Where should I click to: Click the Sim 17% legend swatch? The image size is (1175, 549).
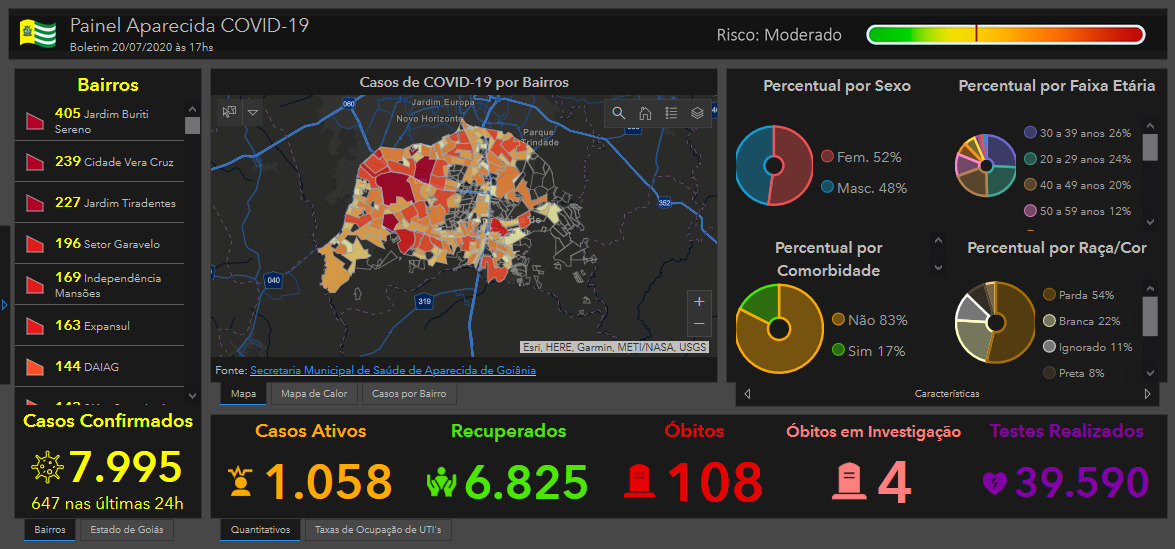click(839, 350)
